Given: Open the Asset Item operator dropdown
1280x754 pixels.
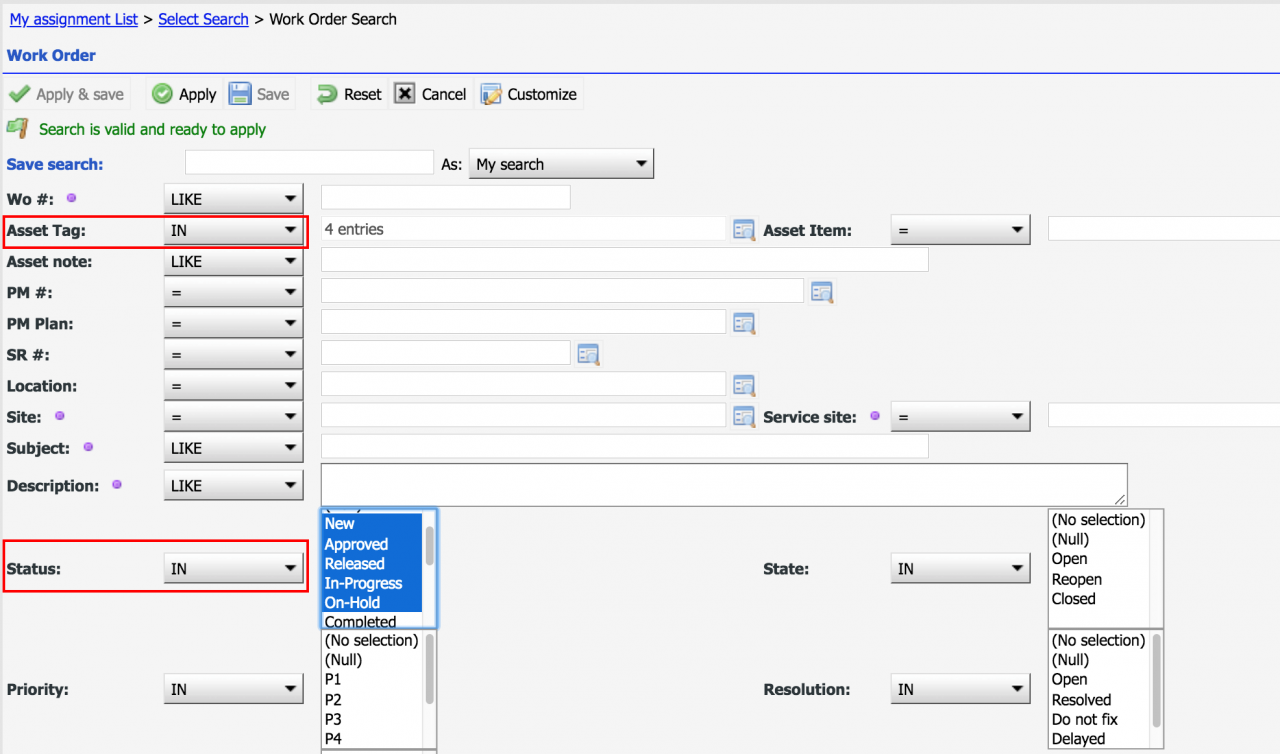Looking at the screenshot, I should 960,230.
